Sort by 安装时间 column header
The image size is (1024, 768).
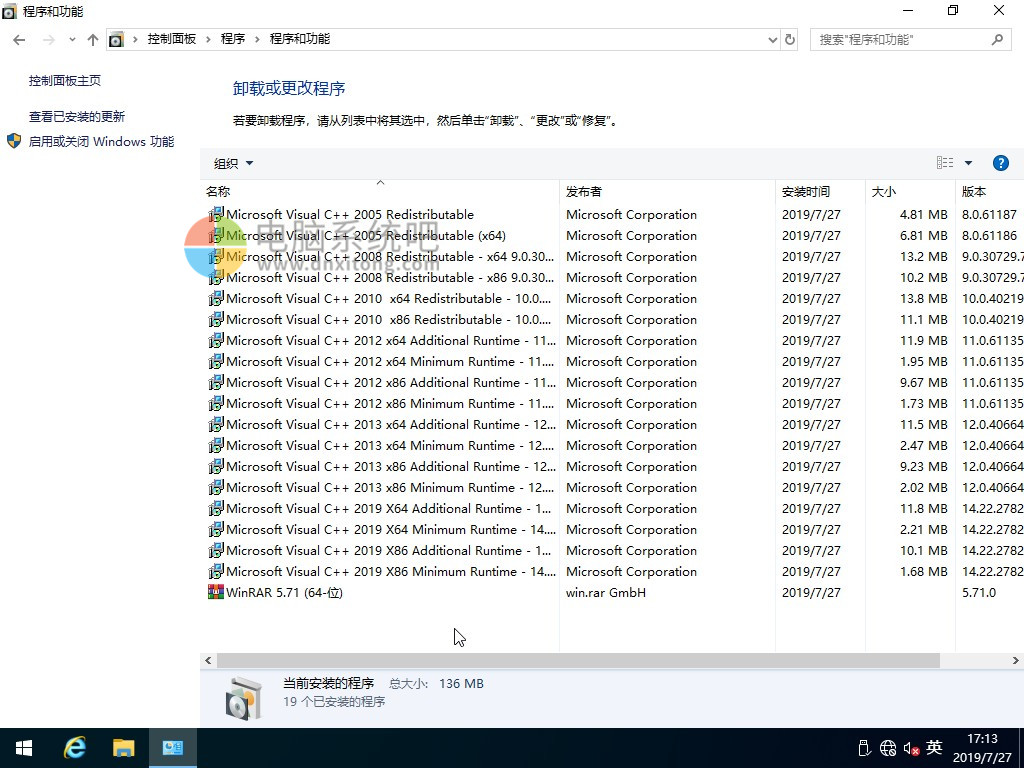(820, 191)
